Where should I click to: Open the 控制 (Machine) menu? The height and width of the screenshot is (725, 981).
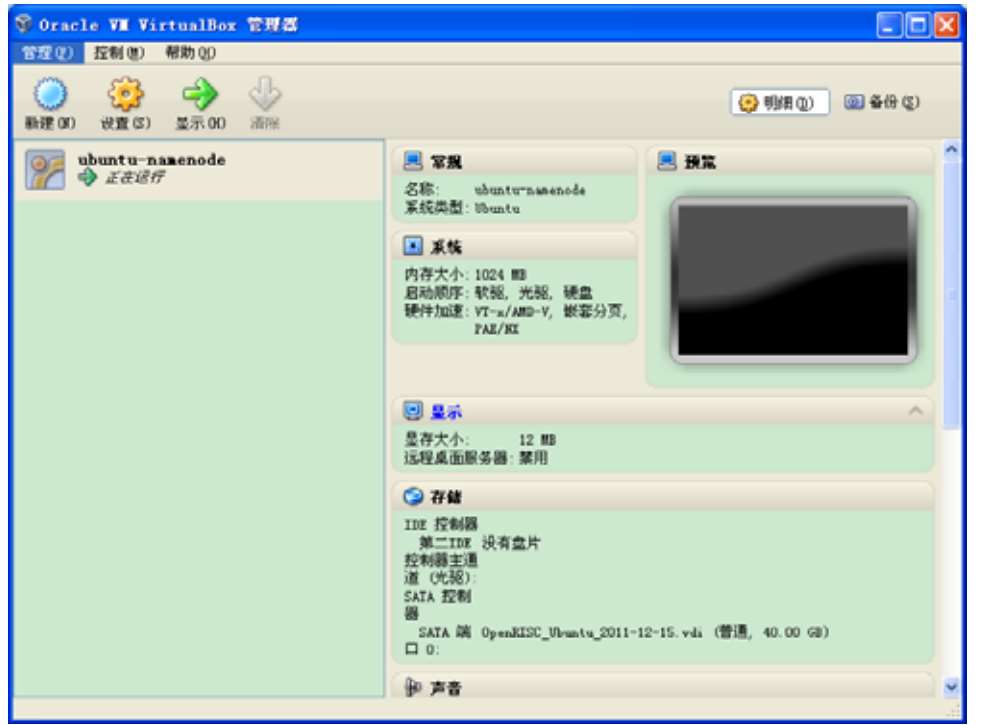coord(119,53)
